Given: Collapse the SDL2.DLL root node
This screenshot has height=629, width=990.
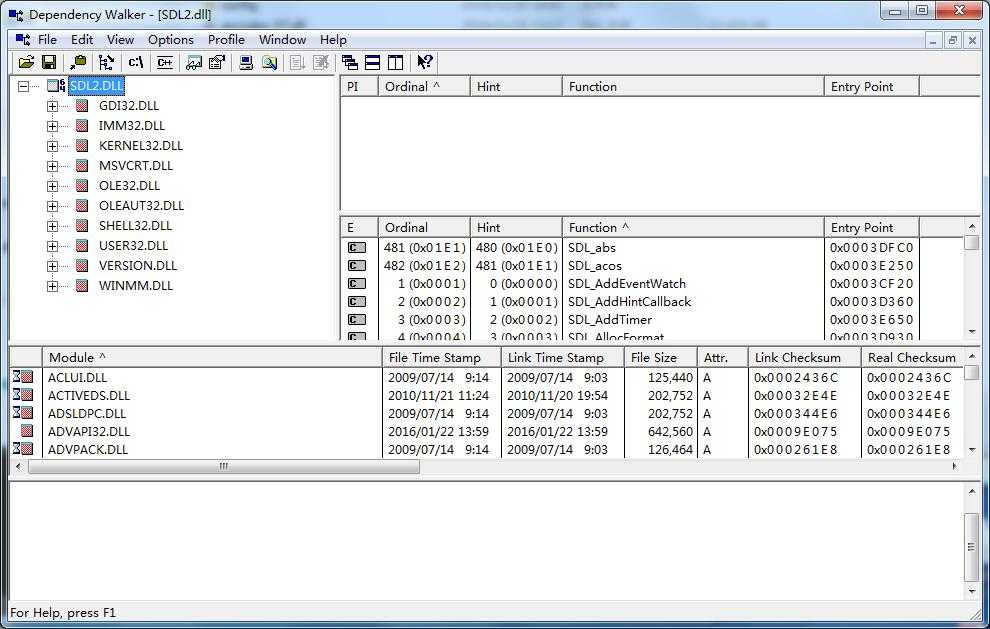Looking at the screenshot, I should 23,86.
